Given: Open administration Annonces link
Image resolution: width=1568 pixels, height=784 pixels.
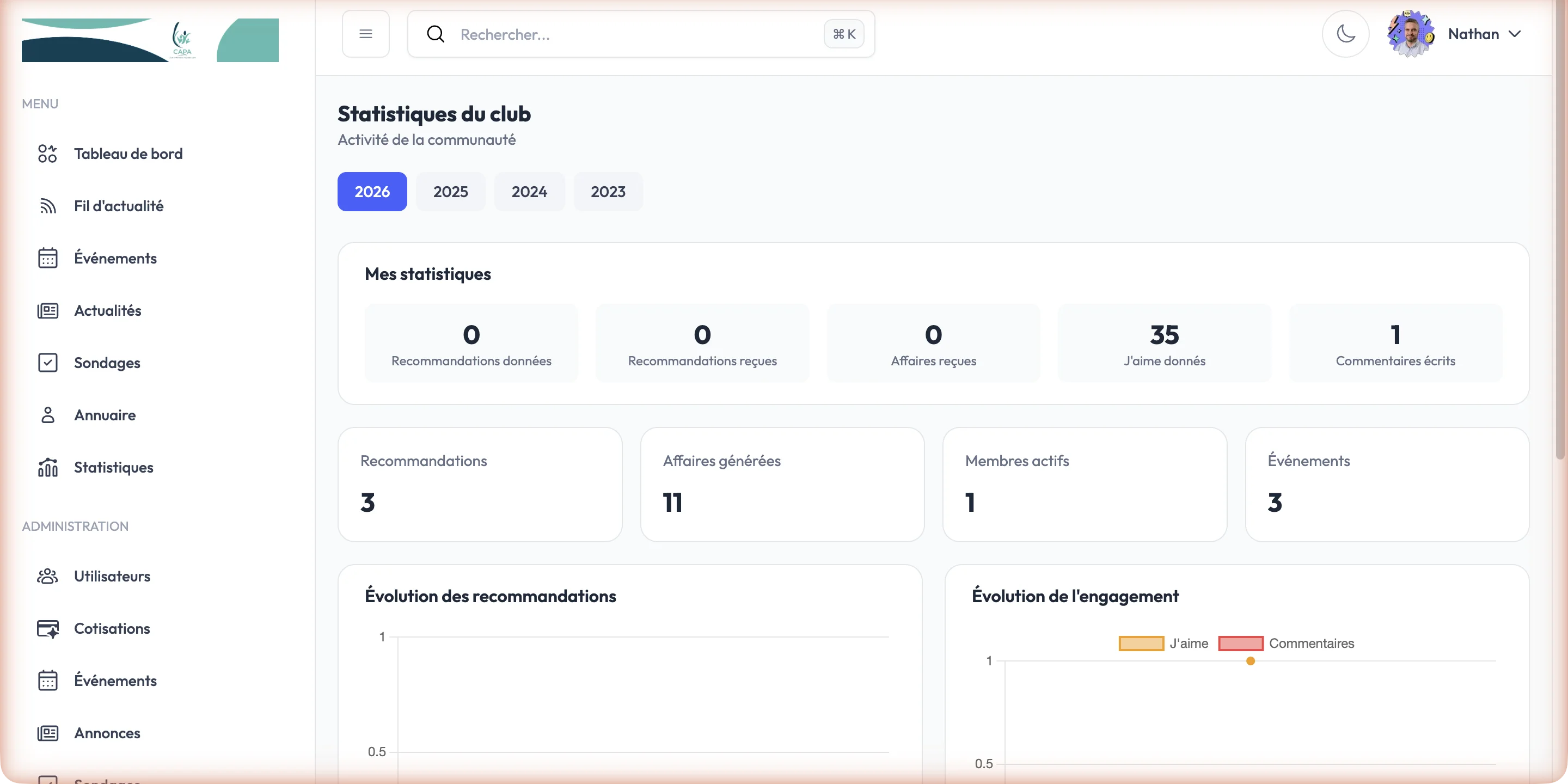Looking at the screenshot, I should click(107, 733).
